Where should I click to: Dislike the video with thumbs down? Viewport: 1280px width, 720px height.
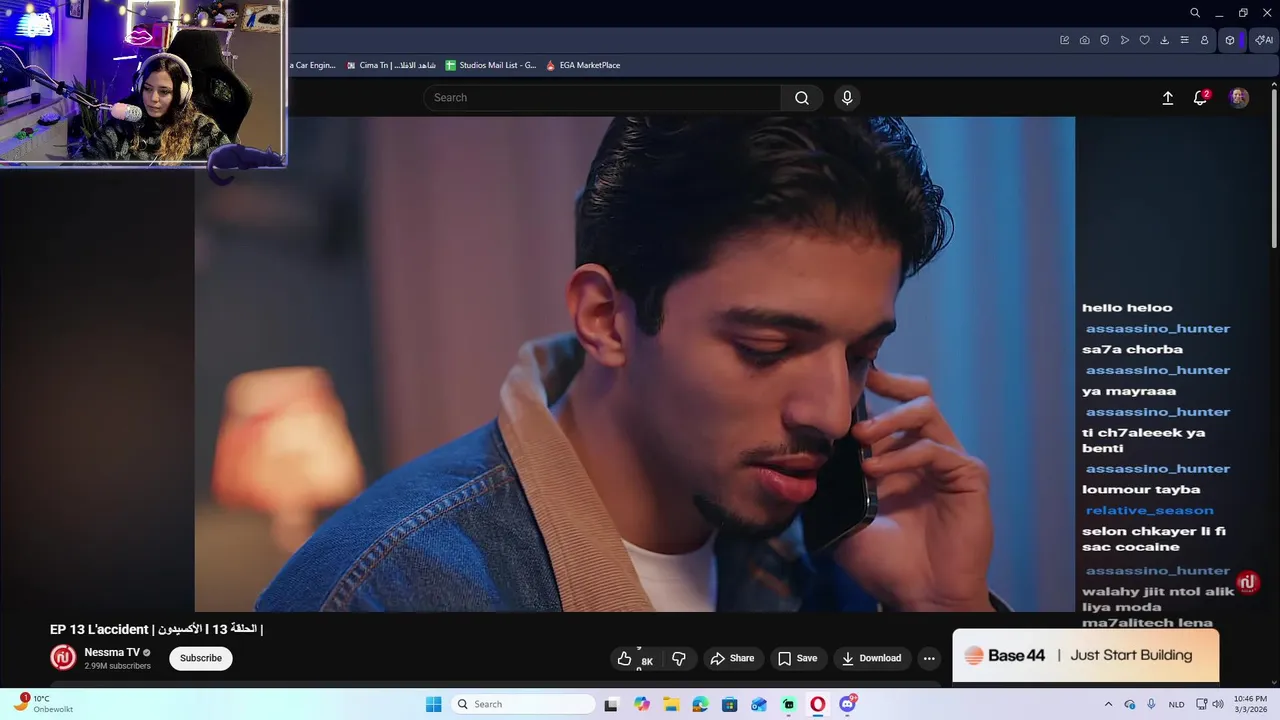(x=679, y=658)
